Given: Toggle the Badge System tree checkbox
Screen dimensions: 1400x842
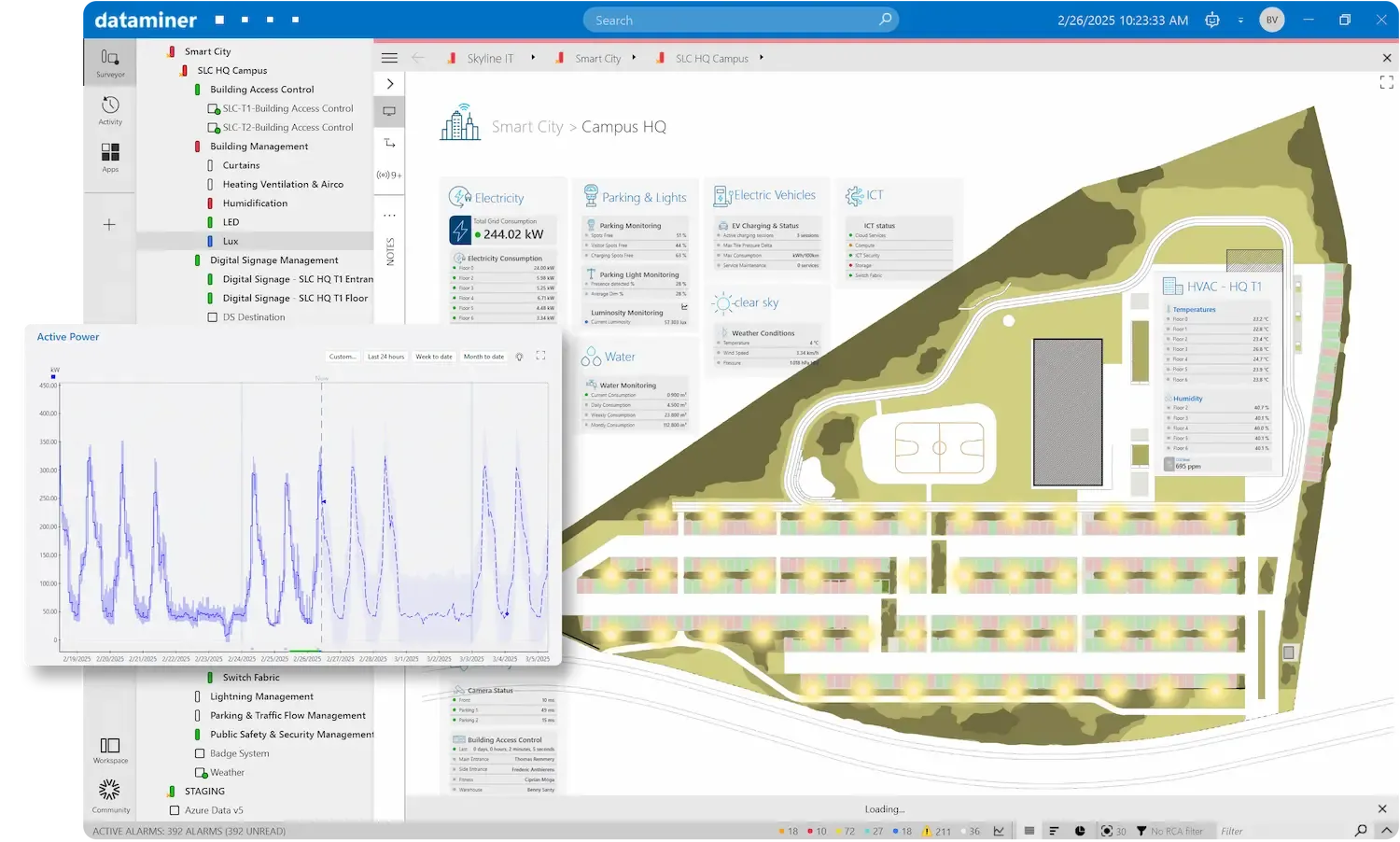Looking at the screenshot, I should [x=200, y=753].
